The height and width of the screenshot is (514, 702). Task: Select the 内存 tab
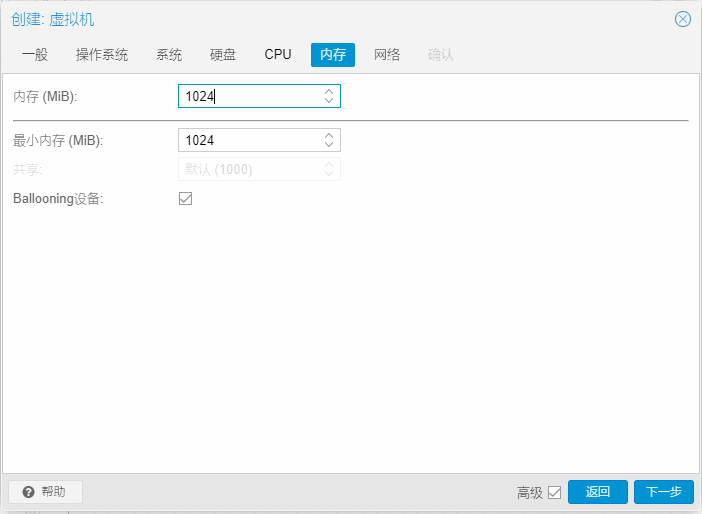tap(333, 55)
